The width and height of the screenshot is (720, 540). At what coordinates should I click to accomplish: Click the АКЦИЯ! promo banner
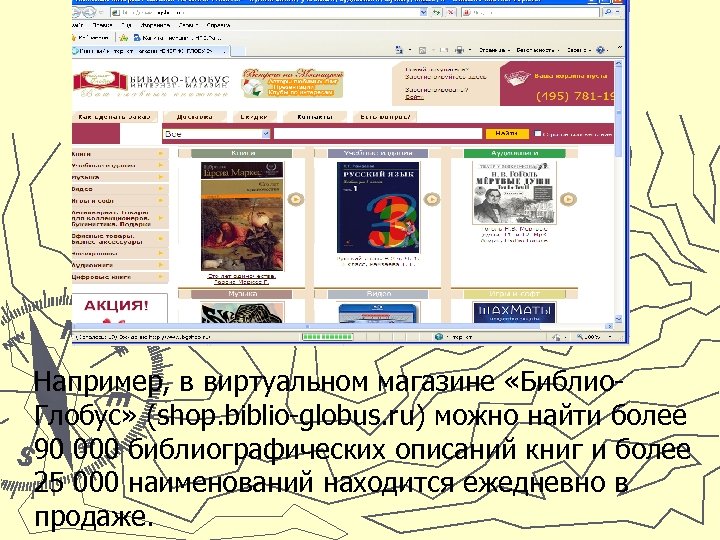coord(120,309)
